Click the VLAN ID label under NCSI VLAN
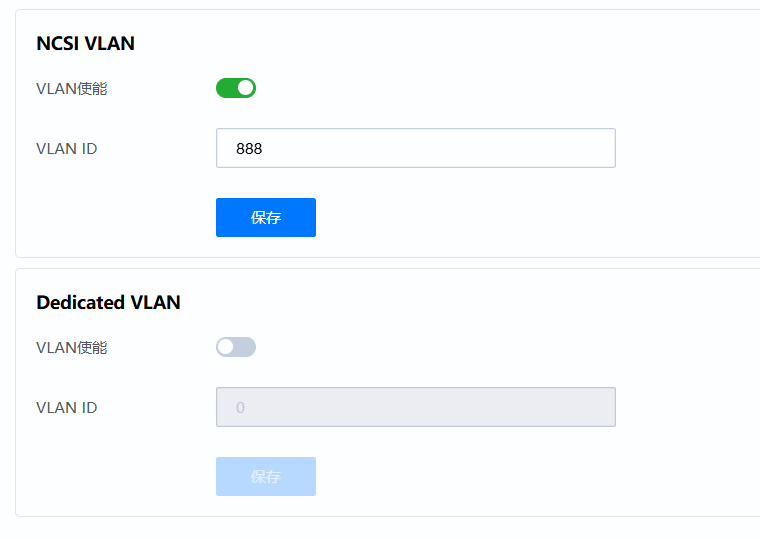The height and width of the screenshot is (539, 760). tap(66, 149)
